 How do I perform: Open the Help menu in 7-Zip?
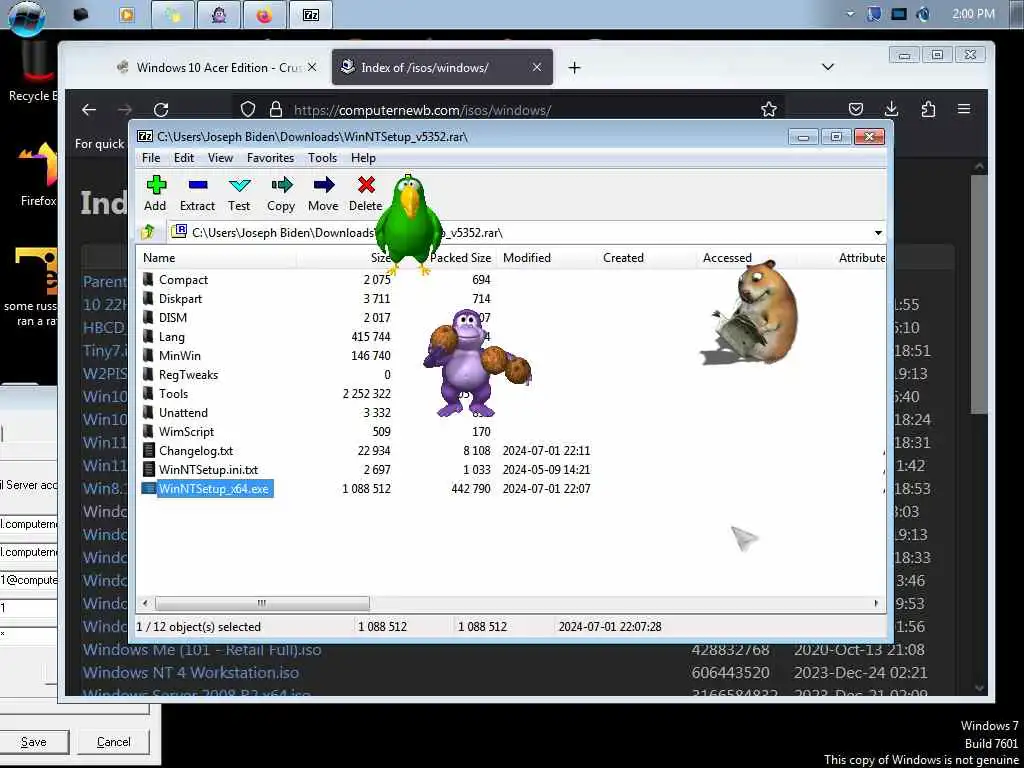click(363, 157)
